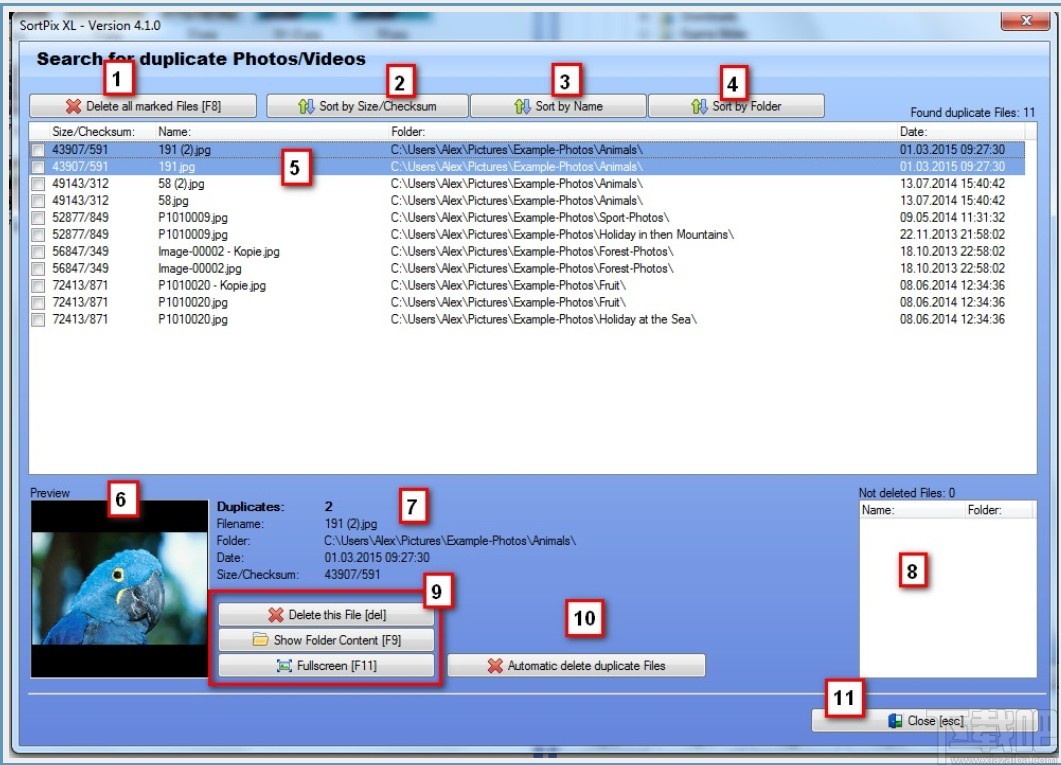The image size is (1061, 765).
Task: Click the door icon on Close button
Action: point(895,721)
